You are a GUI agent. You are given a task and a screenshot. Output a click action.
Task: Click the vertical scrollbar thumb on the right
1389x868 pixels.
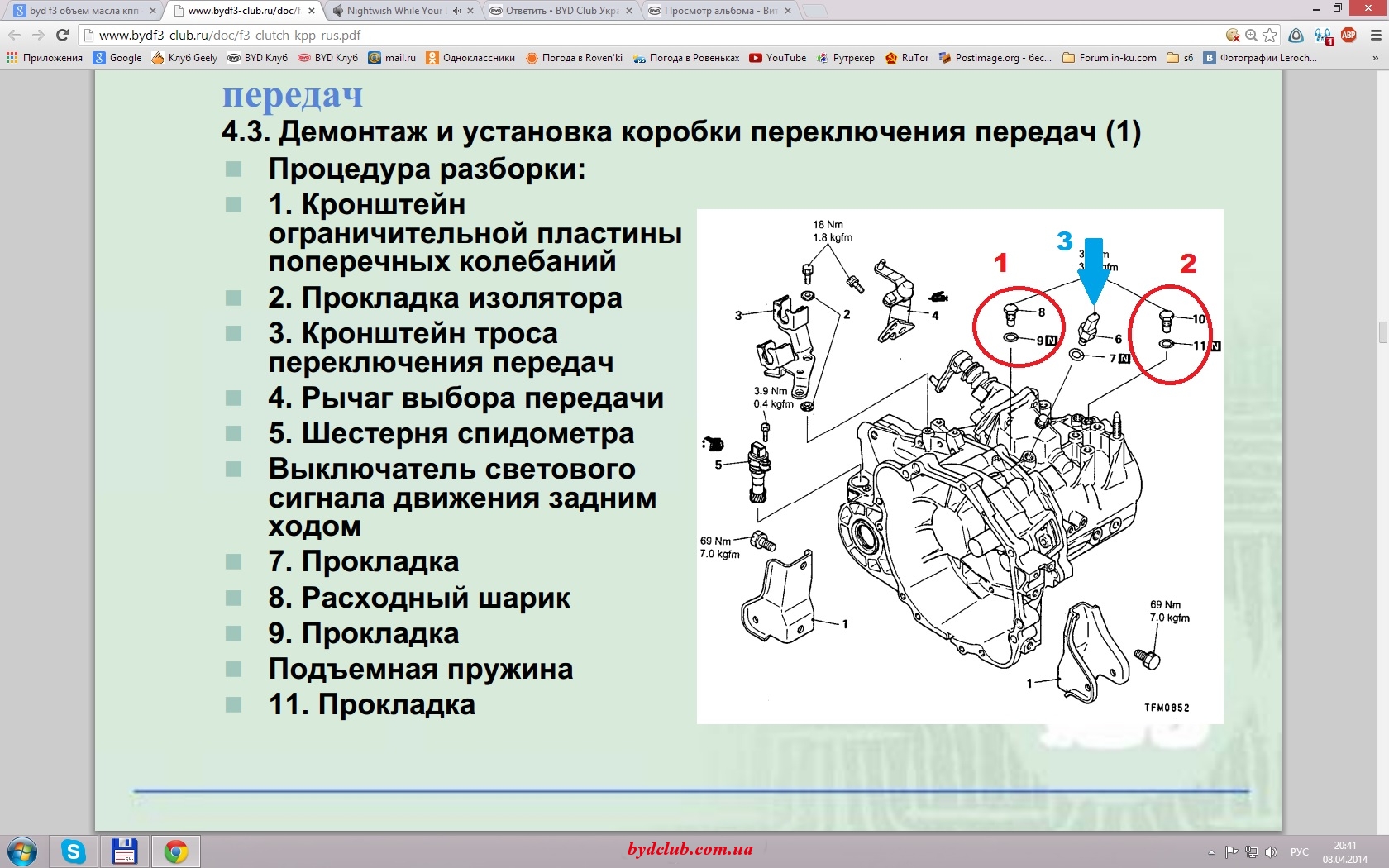point(1382,332)
